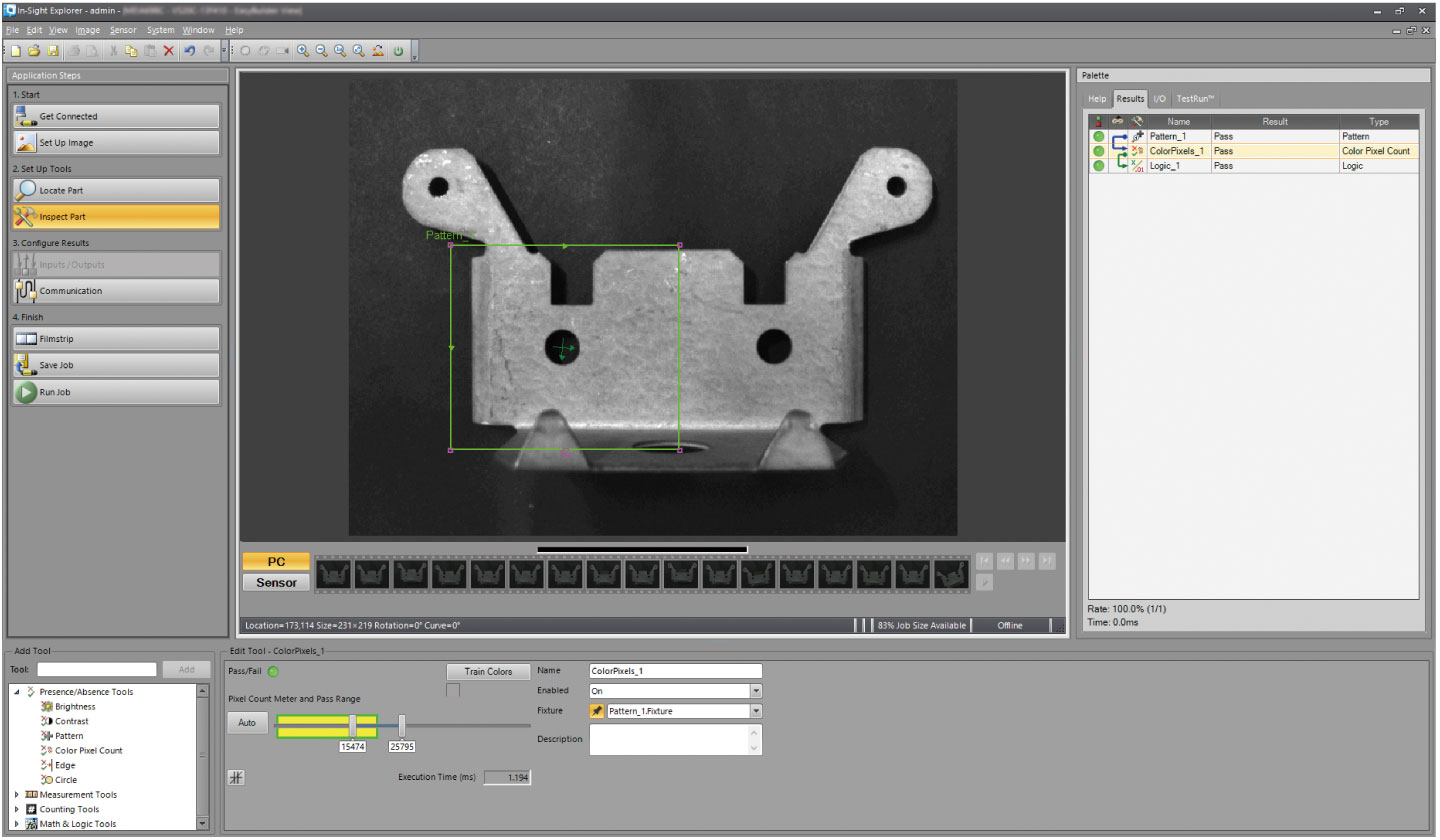Click the pin icon next to Fixture
The width and height of the screenshot is (1440, 840).
(x=596, y=711)
